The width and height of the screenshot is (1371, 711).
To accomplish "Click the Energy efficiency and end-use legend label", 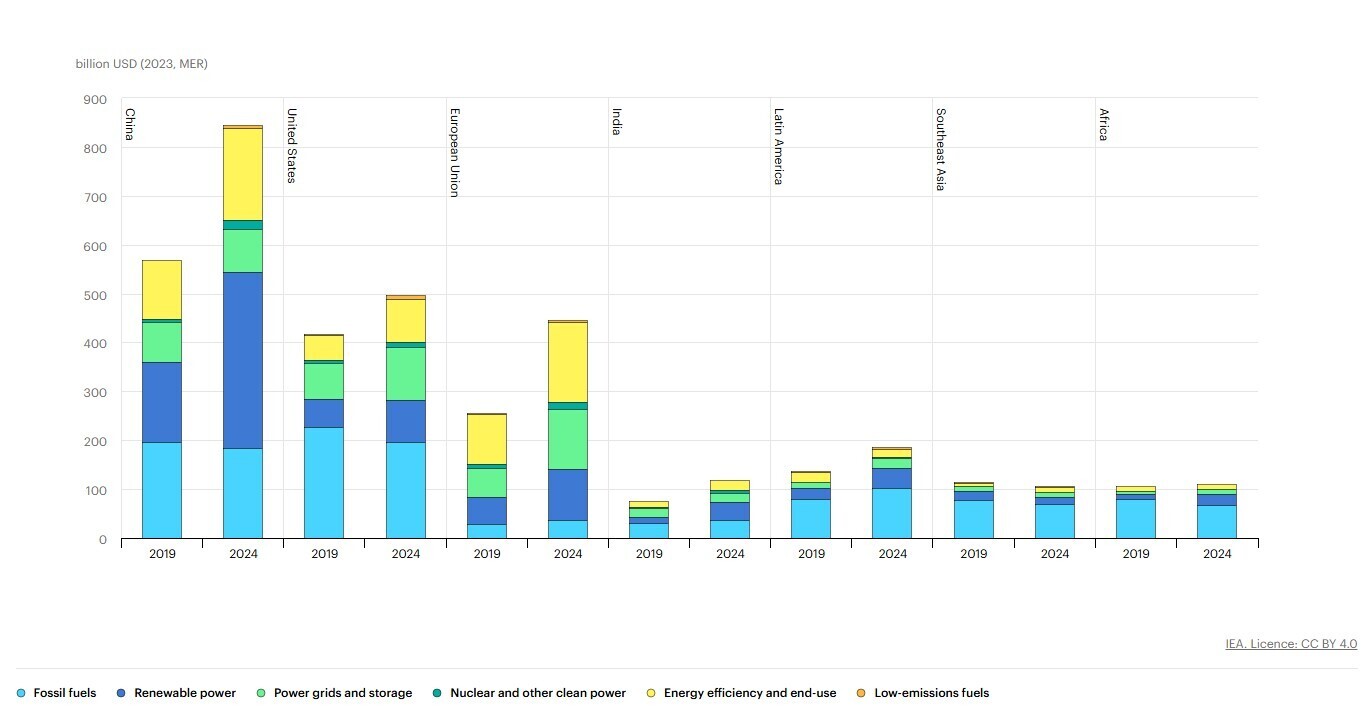I will click(749, 693).
